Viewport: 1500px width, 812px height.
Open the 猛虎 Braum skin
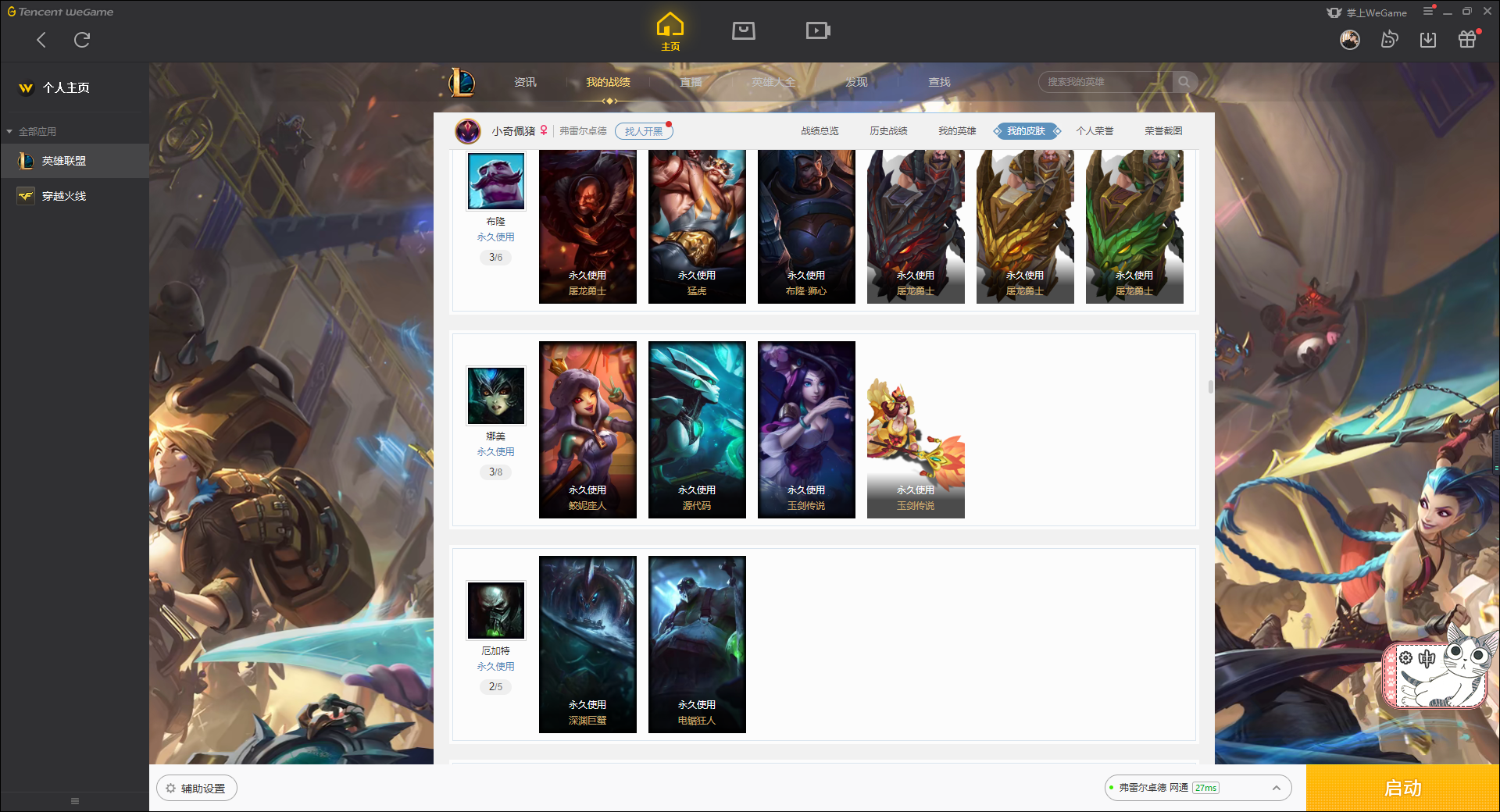(697, 226)
